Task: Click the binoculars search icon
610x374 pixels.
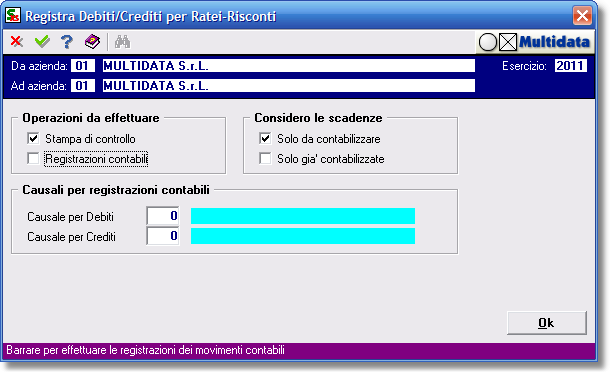Action: pyautogui.click(x=122, y=42)
